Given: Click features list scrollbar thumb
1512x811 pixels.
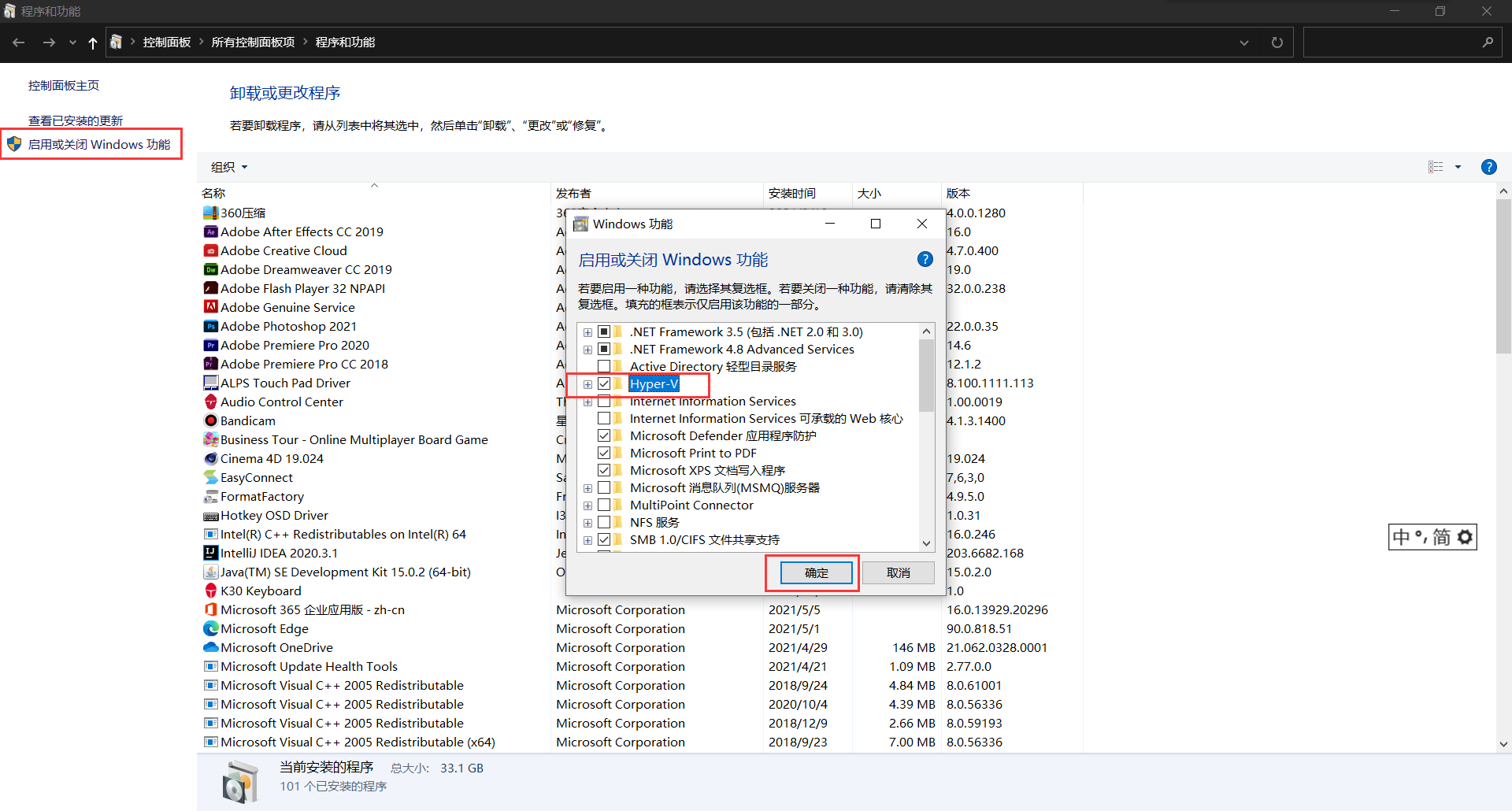Looking at the screenshot, I should 926,376.
